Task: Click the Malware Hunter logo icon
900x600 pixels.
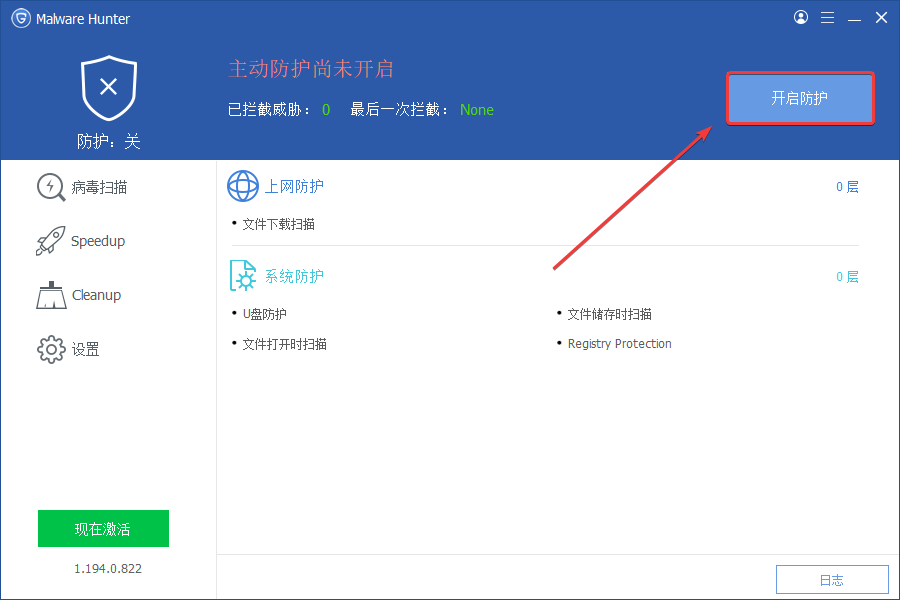Action: coord(21,18)
